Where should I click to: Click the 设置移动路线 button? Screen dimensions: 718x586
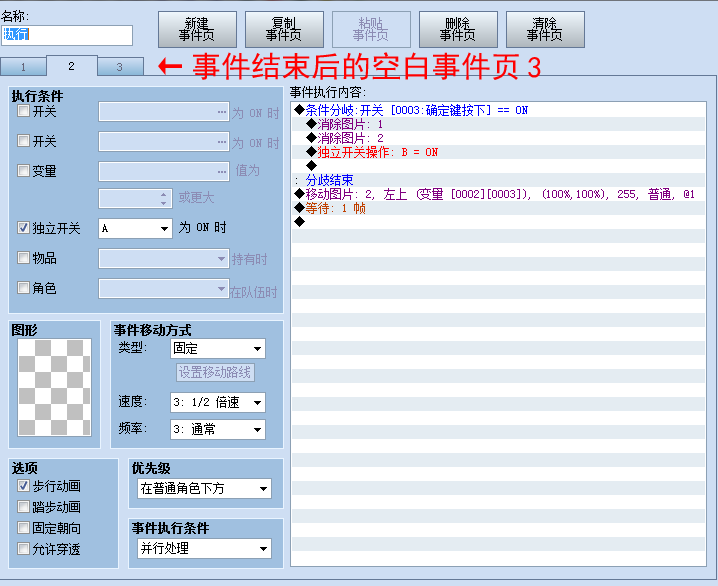pyautogui.click(x=215, y=372)
